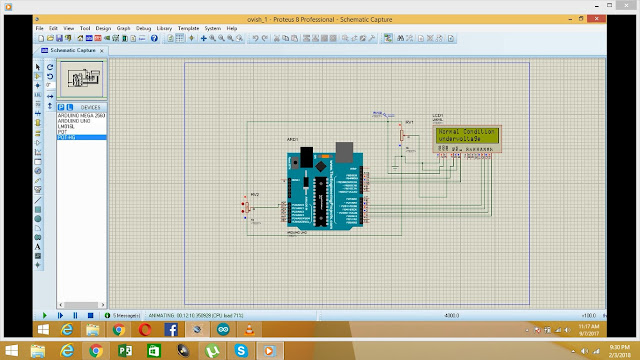
Task: Select the Junction dot mode tool
Action: pos(38,85)
